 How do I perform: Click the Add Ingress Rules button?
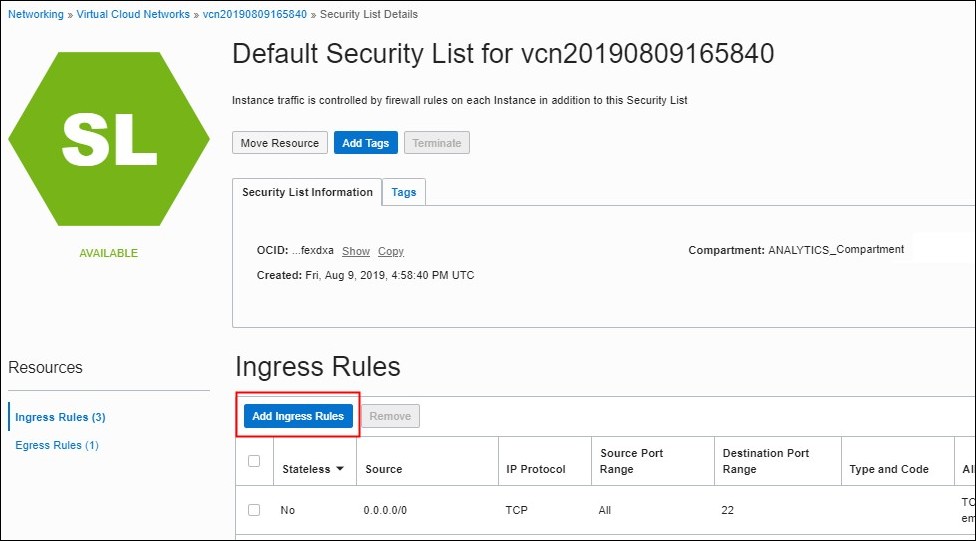pos(298,416)
